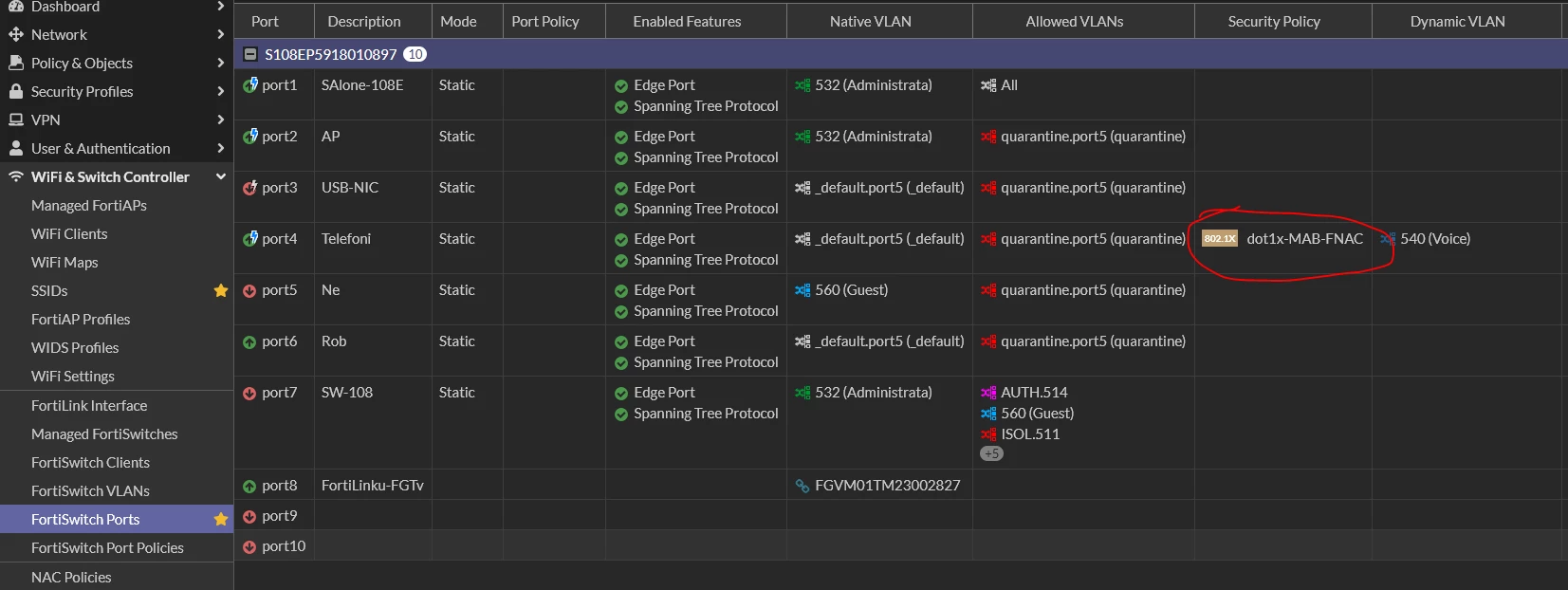1568x590 pixels.
Task: Click the Security Profiles lock icon
Action: tap(15, 91)
